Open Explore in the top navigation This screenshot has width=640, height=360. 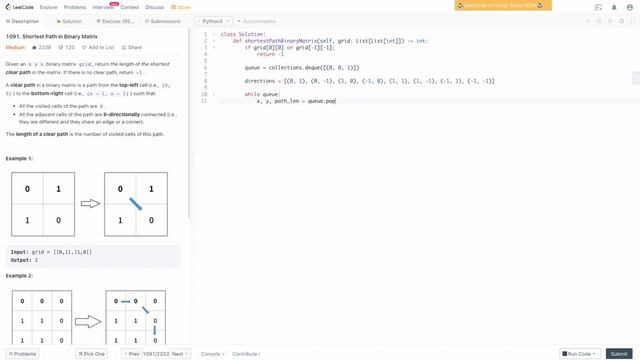click(49, 7)
